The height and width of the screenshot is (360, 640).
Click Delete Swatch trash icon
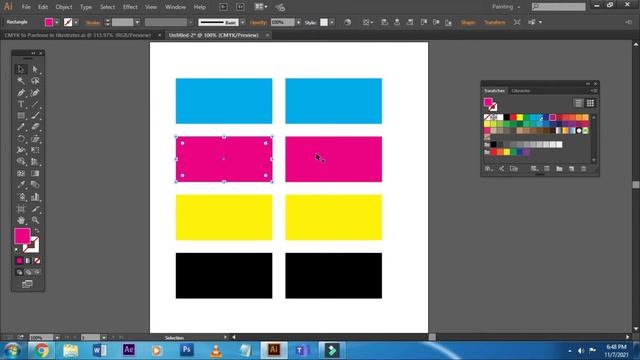pyautogui.click(x=584, y=169)
